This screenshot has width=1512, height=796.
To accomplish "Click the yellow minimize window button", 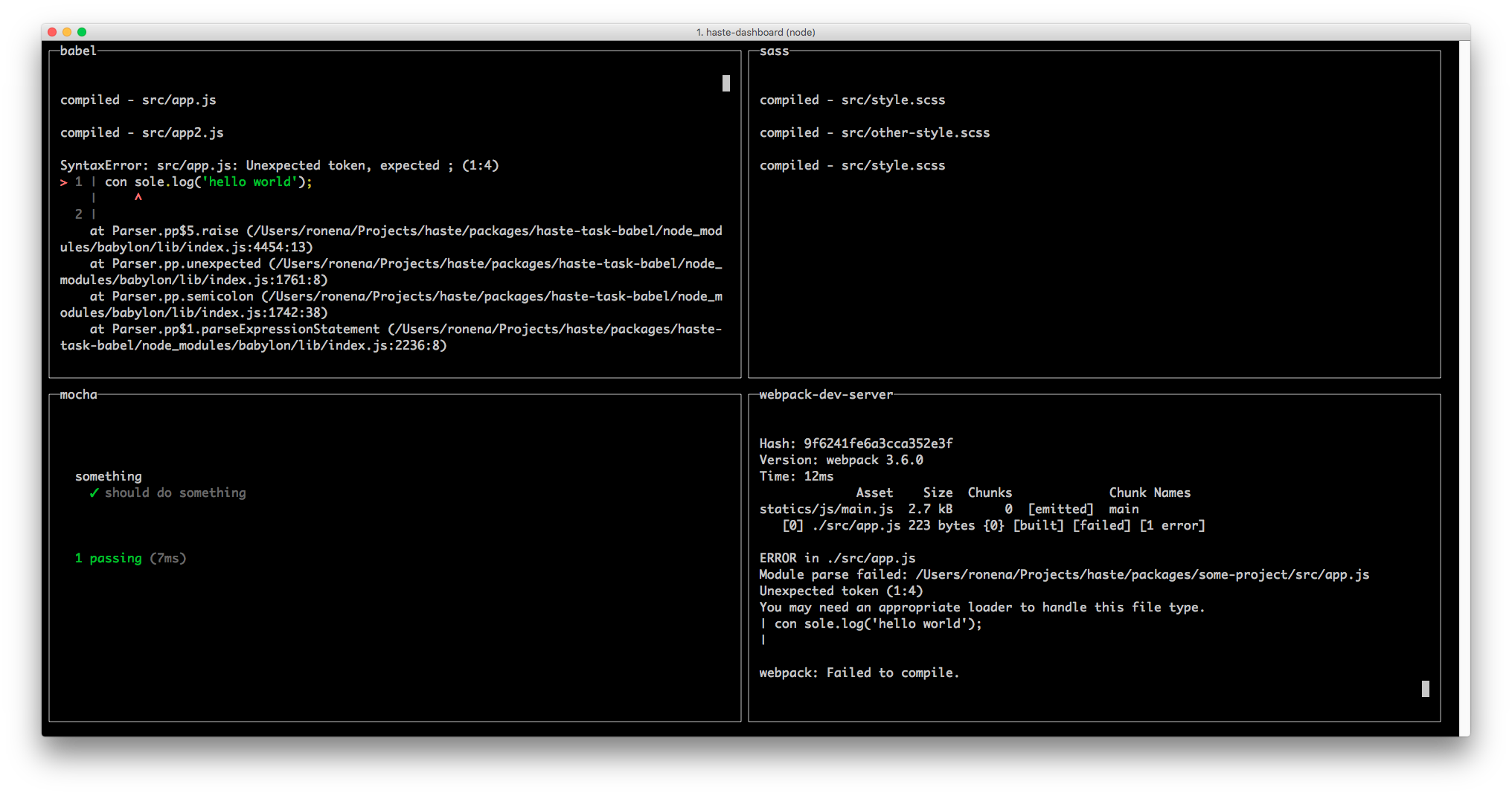I will (x=67, y=32).
